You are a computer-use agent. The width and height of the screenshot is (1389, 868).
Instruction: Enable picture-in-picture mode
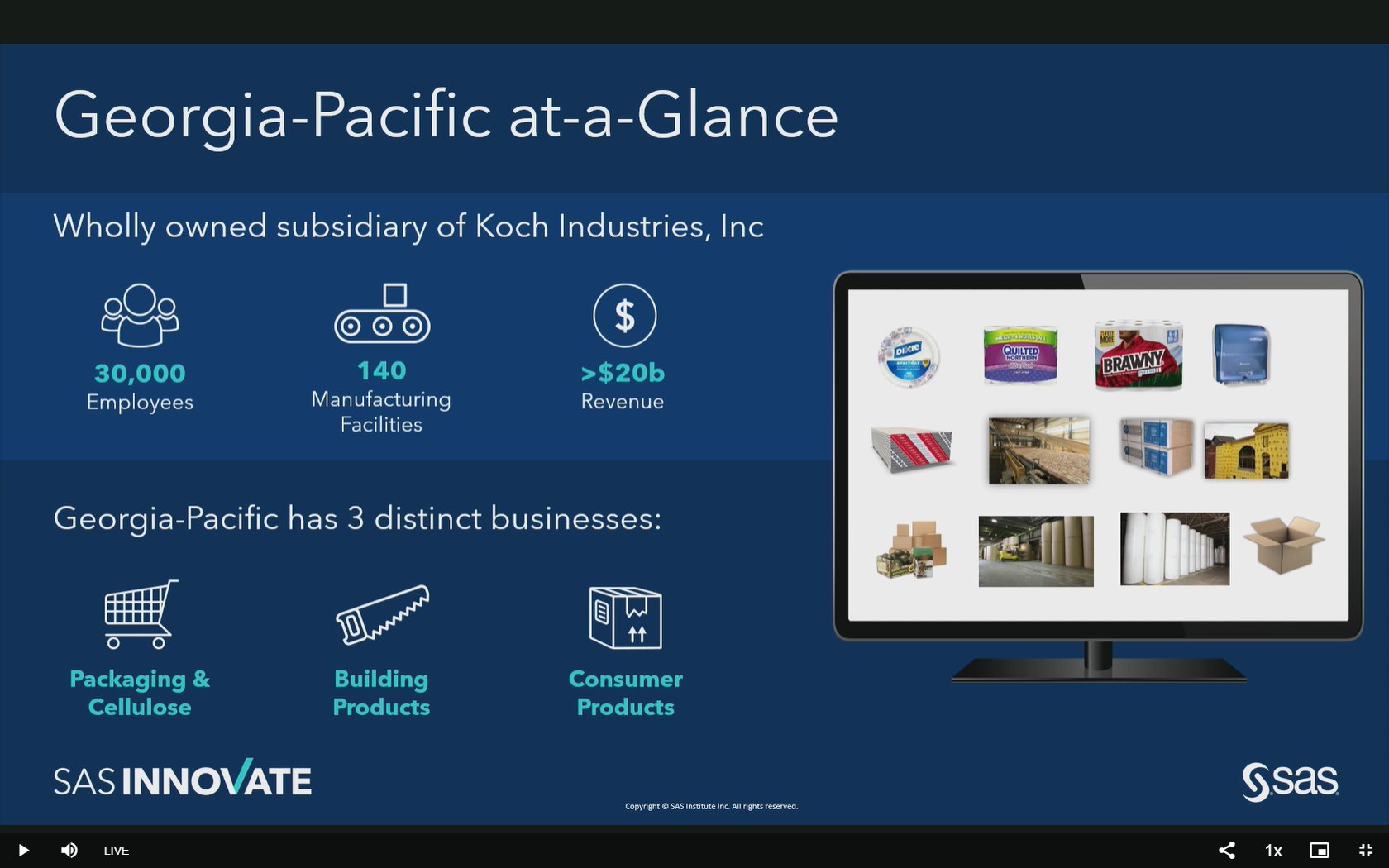coord(1320,850)
